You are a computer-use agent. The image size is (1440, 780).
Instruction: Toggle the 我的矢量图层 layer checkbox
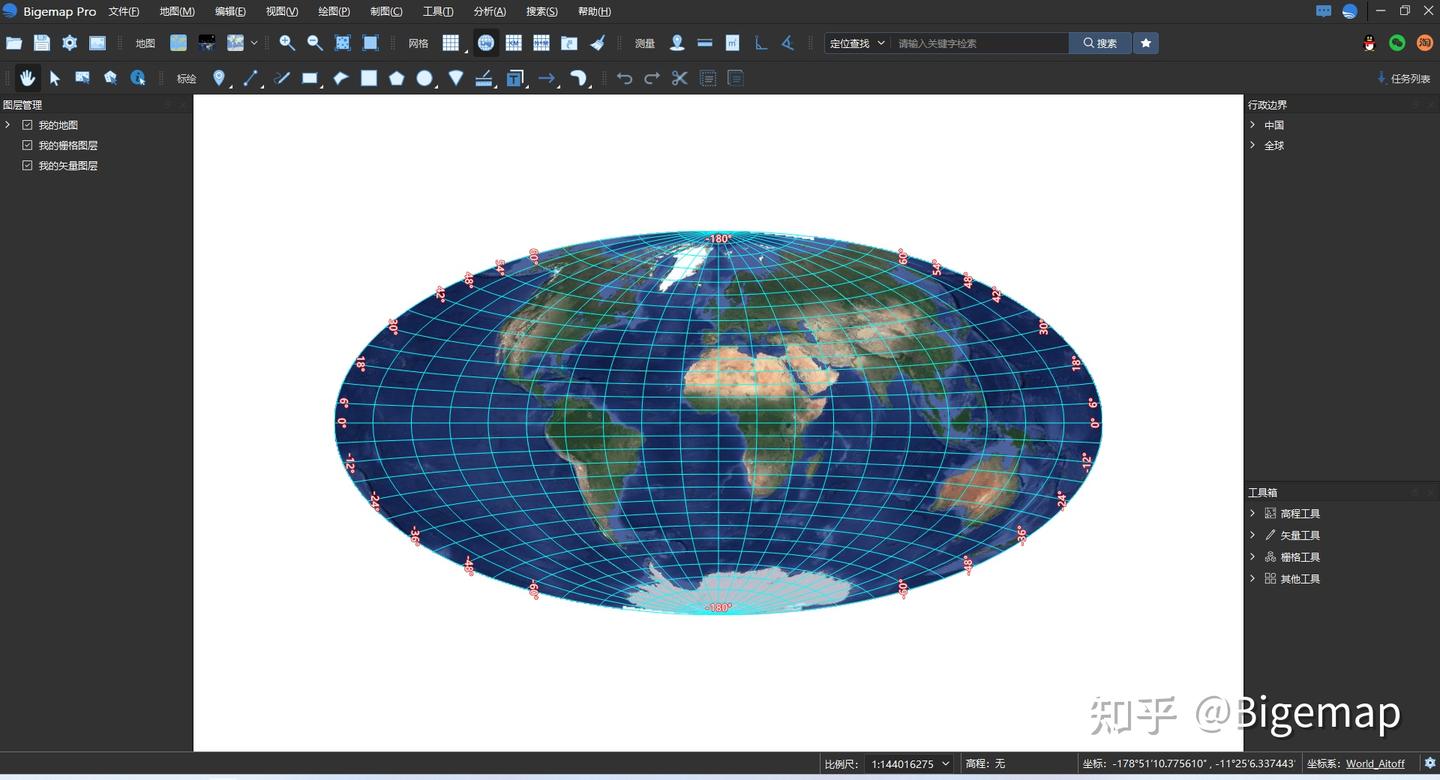27,165
